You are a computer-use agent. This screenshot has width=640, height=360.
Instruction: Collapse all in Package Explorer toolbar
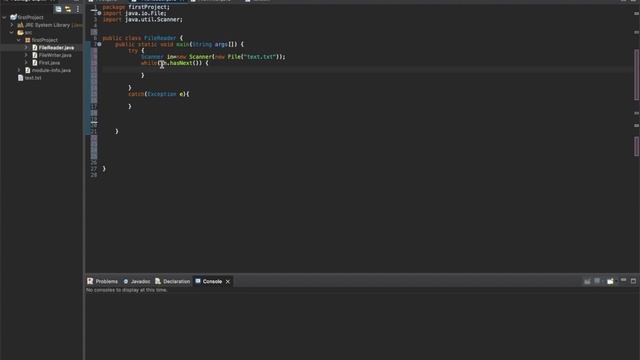58,9
